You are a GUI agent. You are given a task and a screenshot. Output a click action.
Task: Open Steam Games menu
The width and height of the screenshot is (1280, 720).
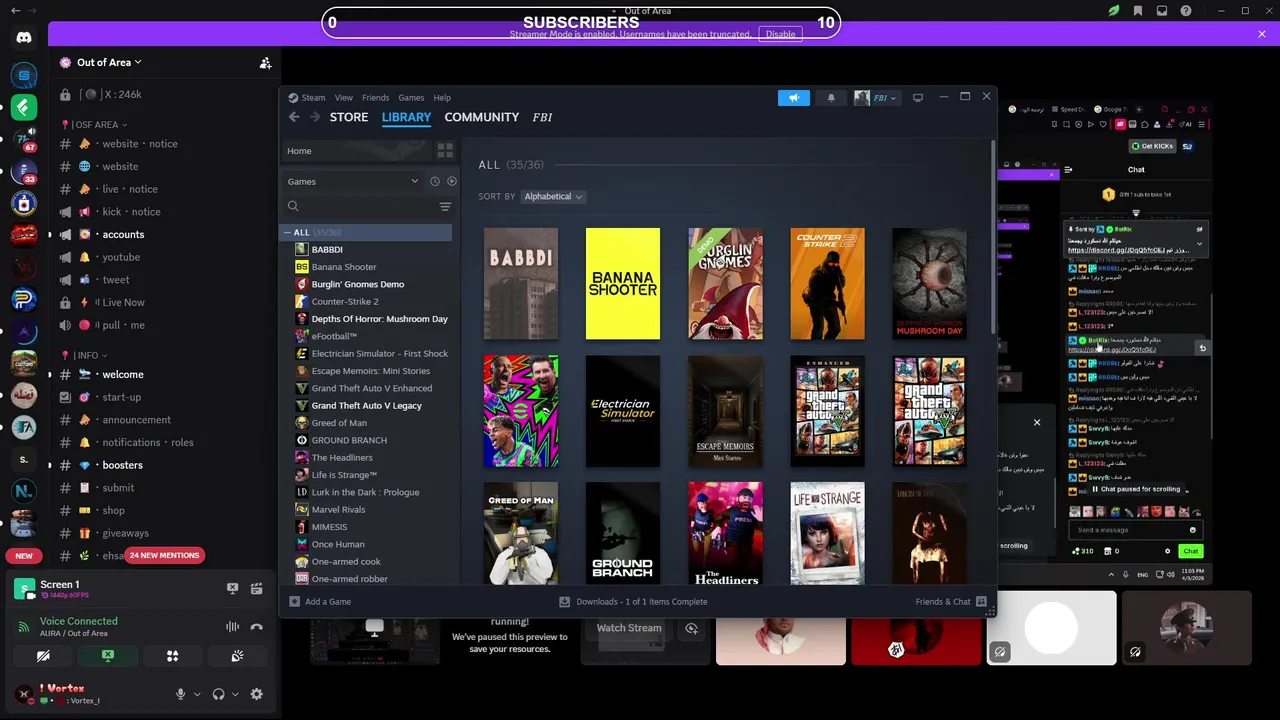coord(411,97)
